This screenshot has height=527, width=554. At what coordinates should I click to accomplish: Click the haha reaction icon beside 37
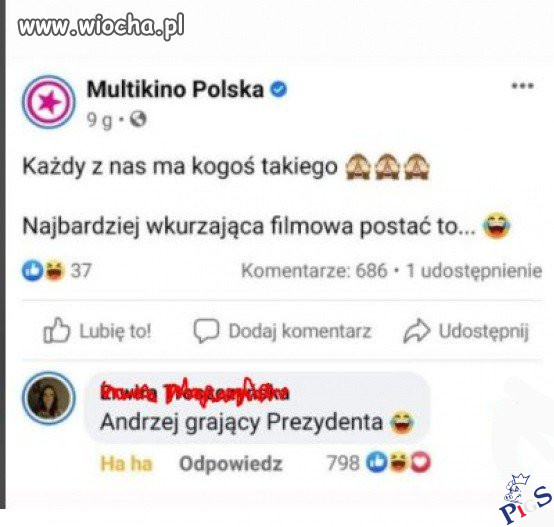pos(55,271)
